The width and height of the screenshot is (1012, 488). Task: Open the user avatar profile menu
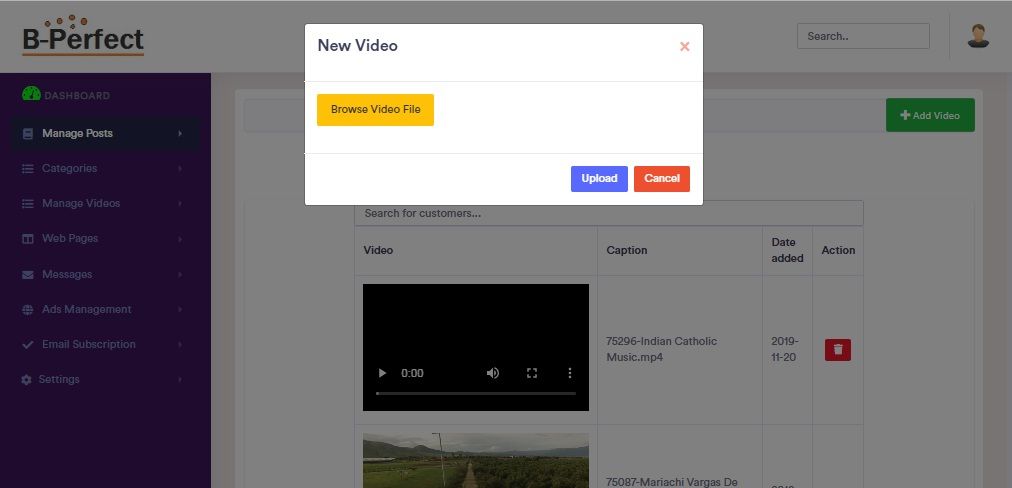click(x=978, y=36)
